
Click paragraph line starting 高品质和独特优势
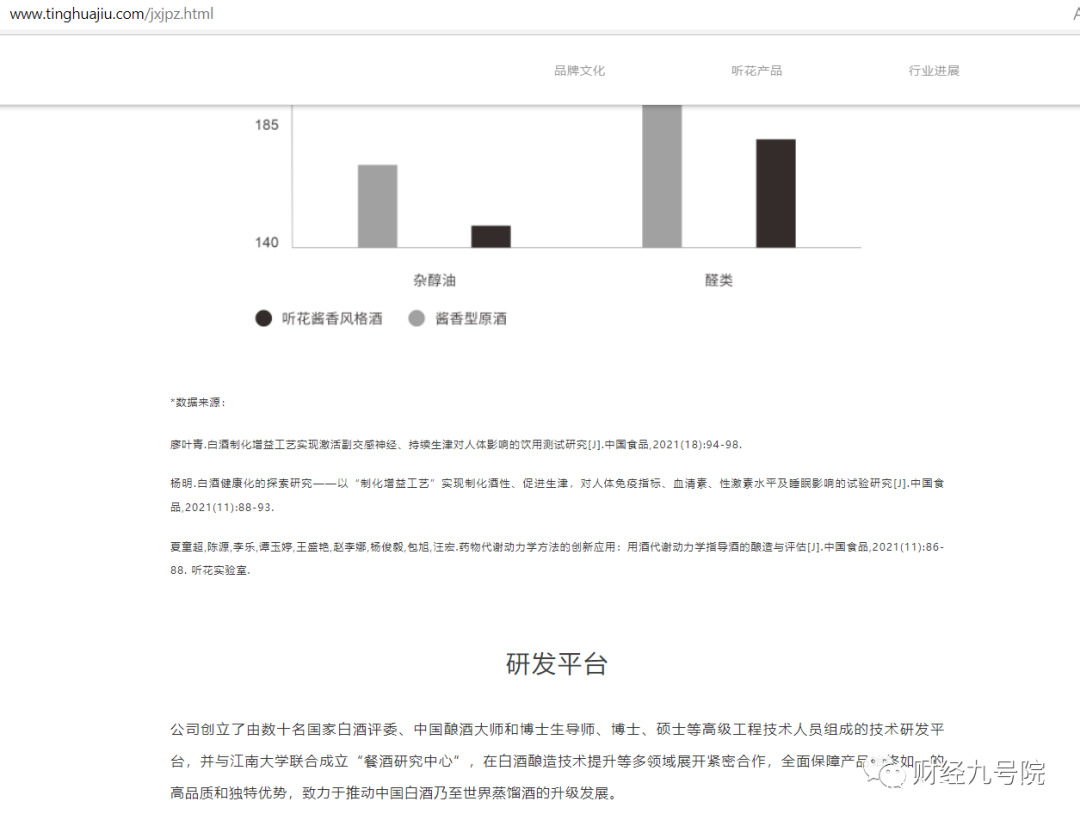[393, 792]
